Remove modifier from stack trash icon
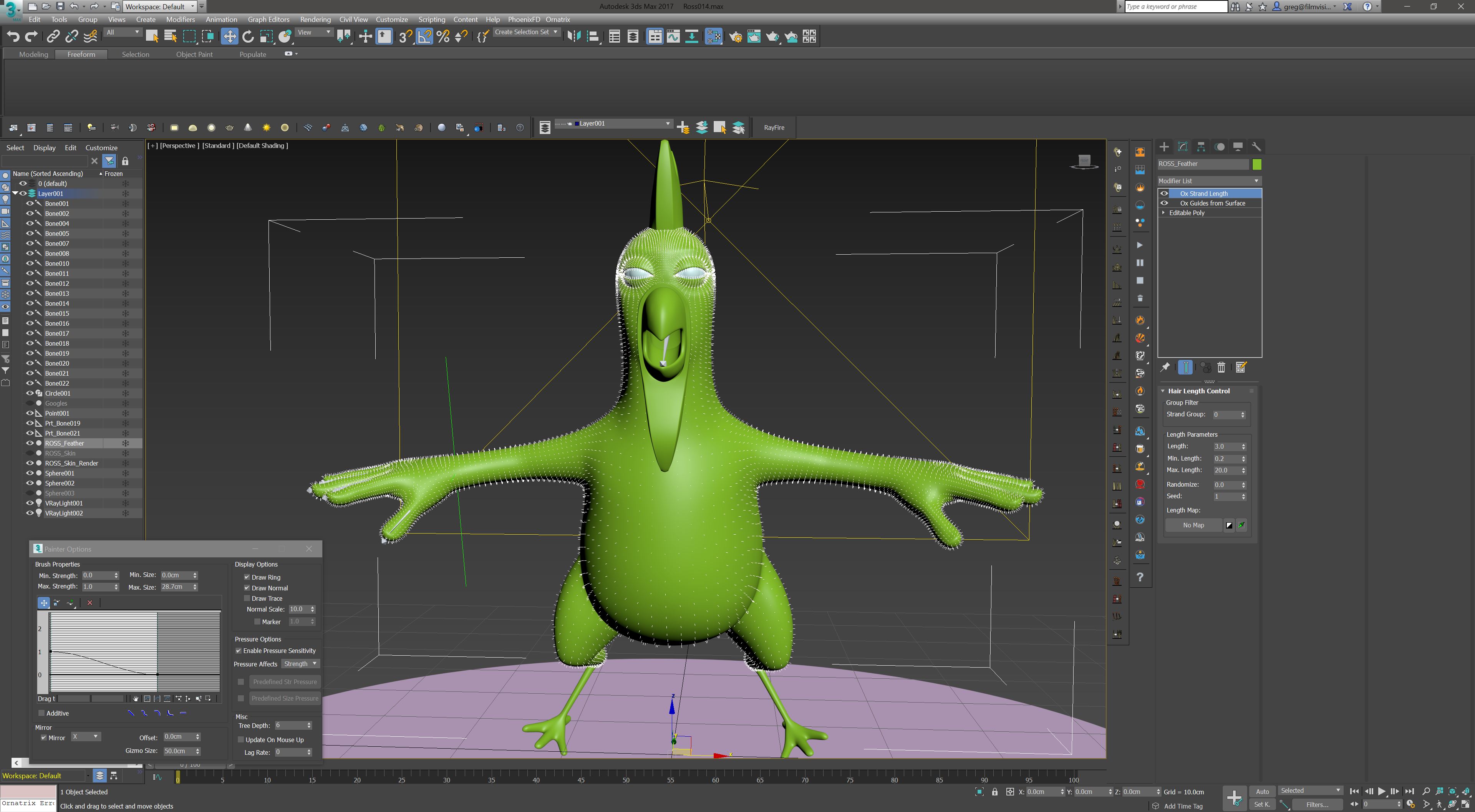 pyautogui.click(x=1221, y=368)
